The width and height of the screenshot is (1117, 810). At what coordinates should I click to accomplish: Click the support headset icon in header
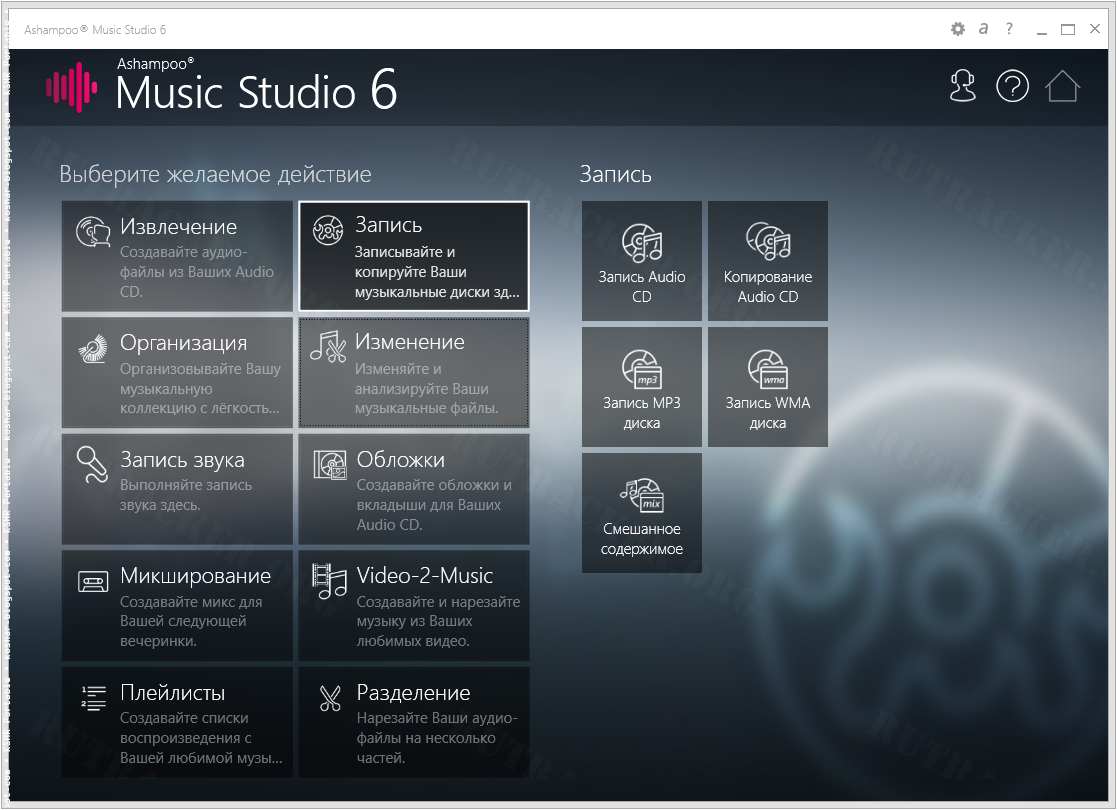962,87
